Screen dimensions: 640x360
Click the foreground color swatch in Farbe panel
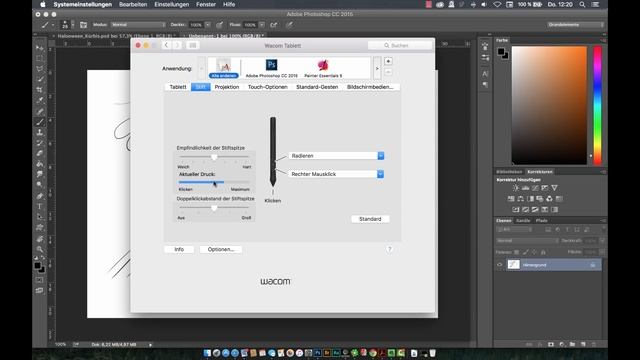[x=501, y=52]
